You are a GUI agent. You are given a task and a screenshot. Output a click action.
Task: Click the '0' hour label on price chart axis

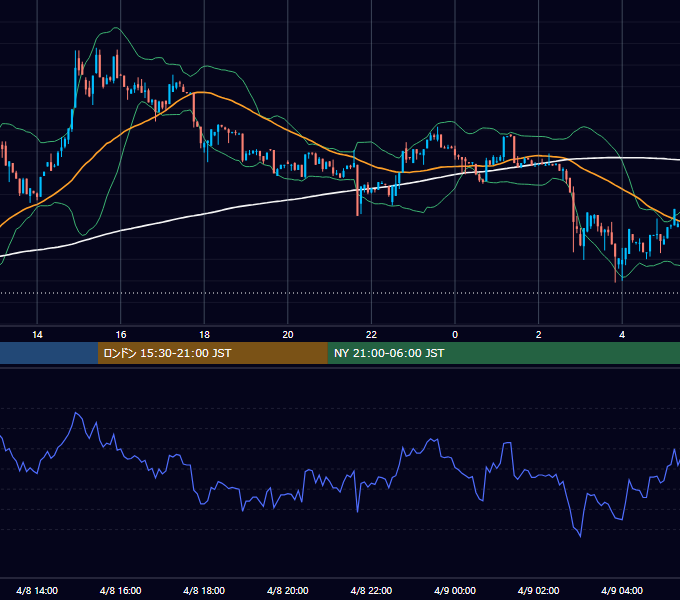[x=455, y=335]
